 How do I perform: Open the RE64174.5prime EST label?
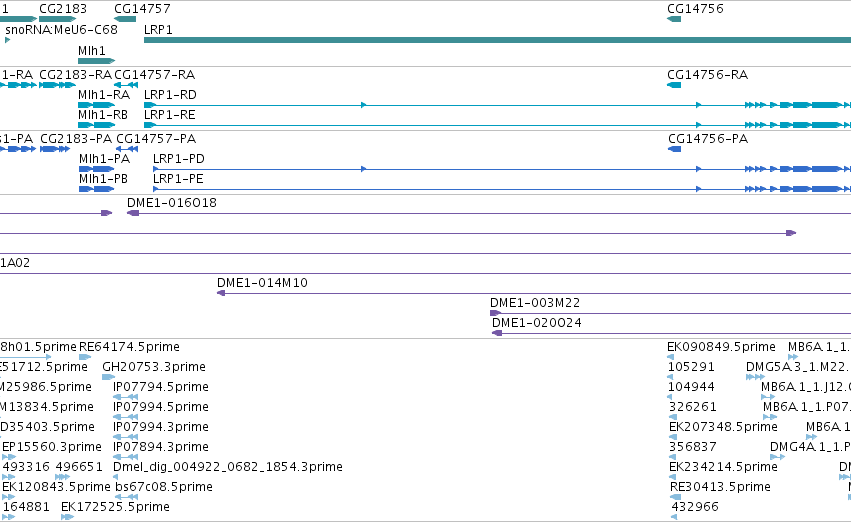pos(129,347)
